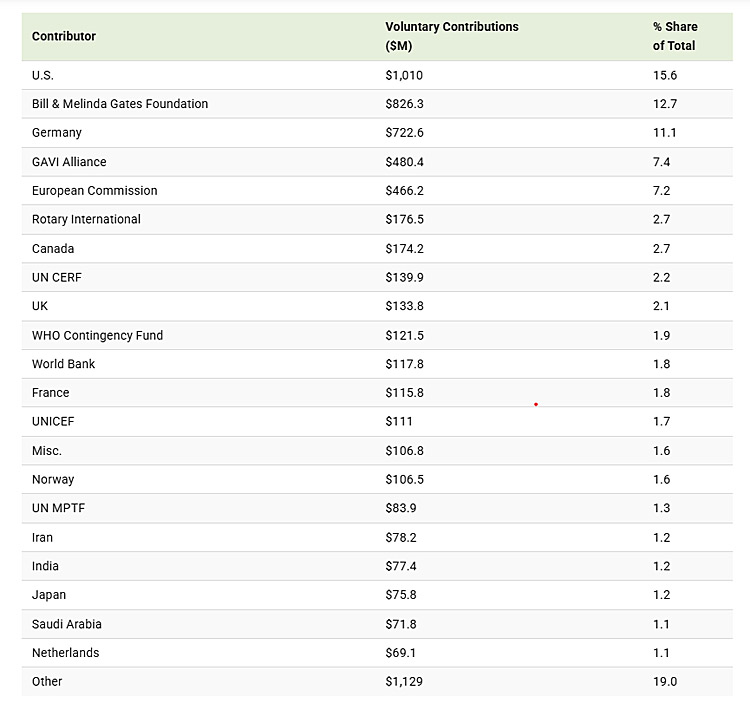
Task: Select the Norway row label
Action: [53, 479]
